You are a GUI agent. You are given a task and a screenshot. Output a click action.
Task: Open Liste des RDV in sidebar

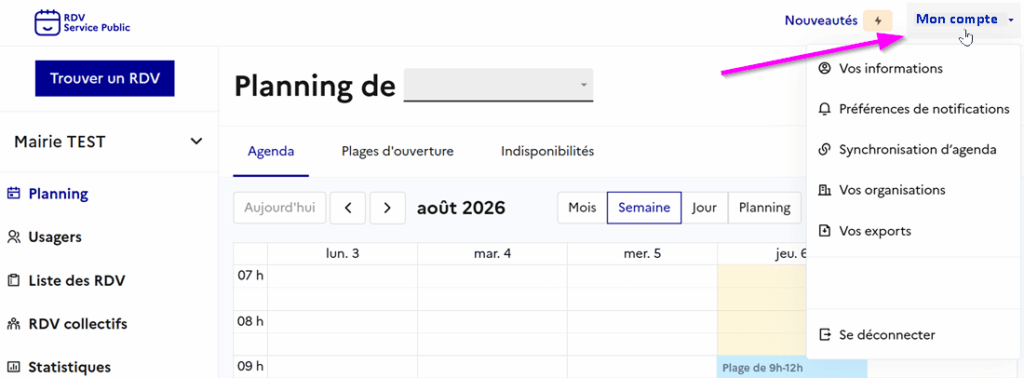(x=66, y=281)
